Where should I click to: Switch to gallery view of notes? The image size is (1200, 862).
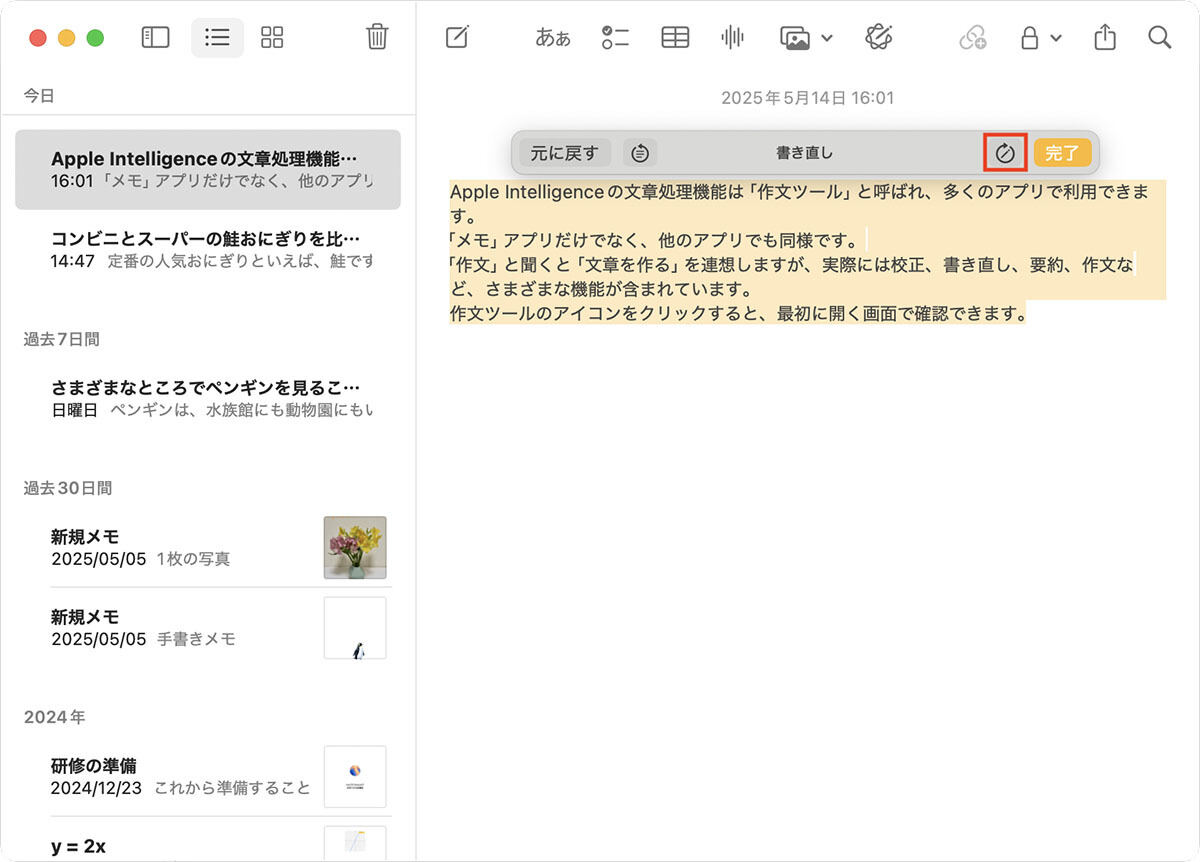[x=272, y=38]
